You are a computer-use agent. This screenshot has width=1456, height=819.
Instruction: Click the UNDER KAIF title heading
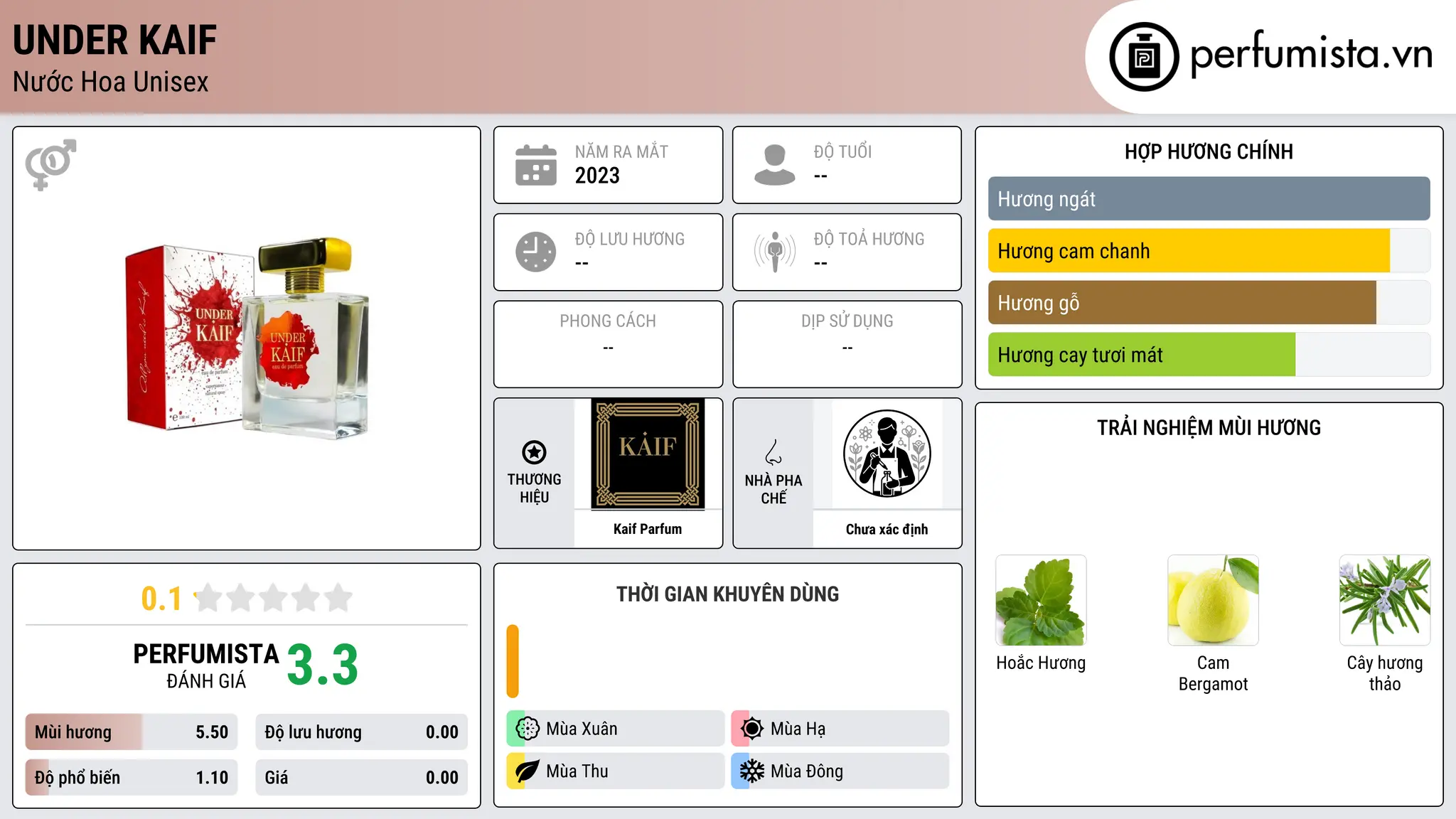[115, 41]
